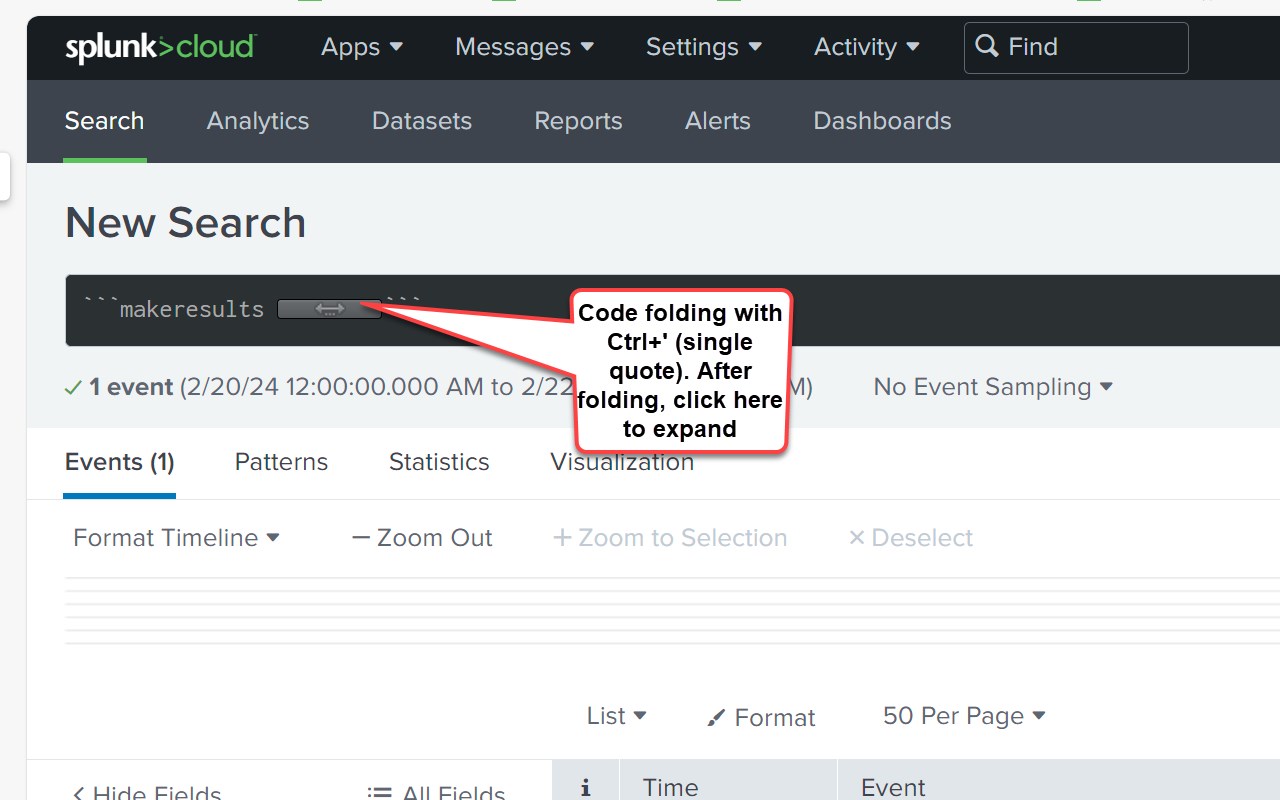Screen dimensions: 1280x800
Task: Click the Deselect button
Action: (x=910, y=538)
